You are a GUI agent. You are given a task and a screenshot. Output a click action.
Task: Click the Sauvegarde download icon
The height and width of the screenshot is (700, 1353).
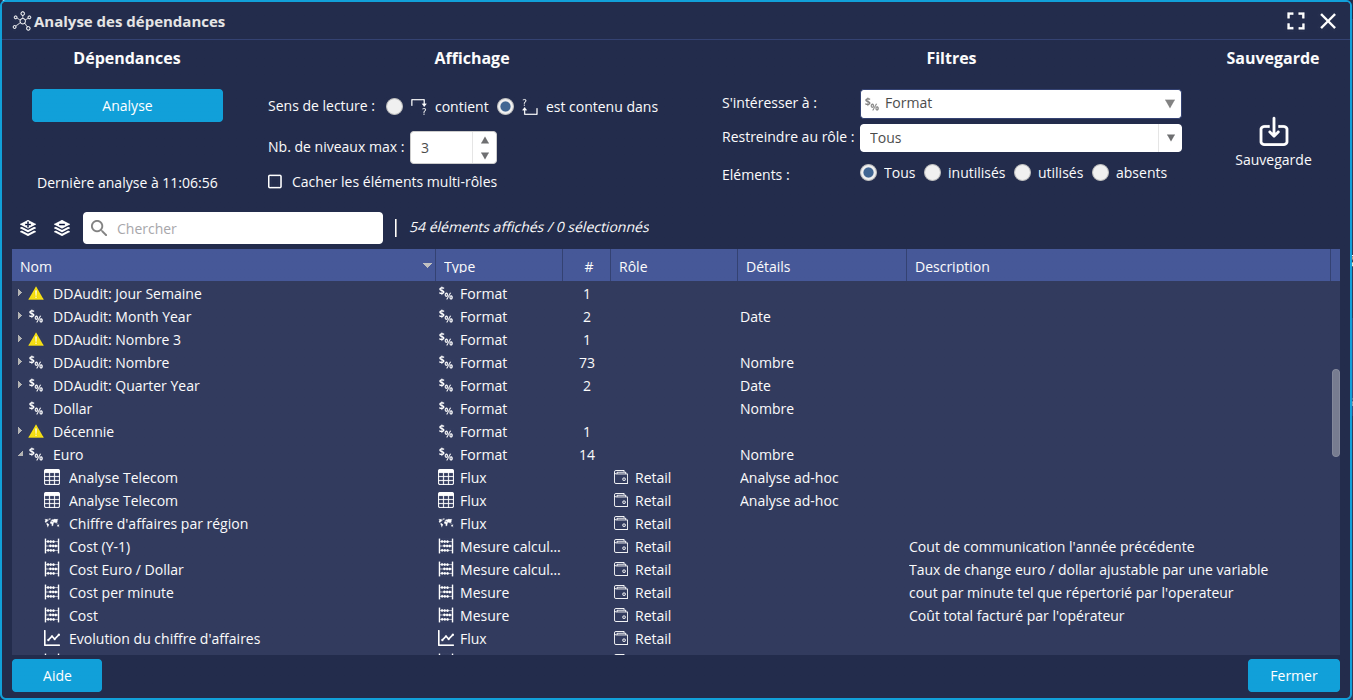pyautogui.click(x=1273, y=132)
